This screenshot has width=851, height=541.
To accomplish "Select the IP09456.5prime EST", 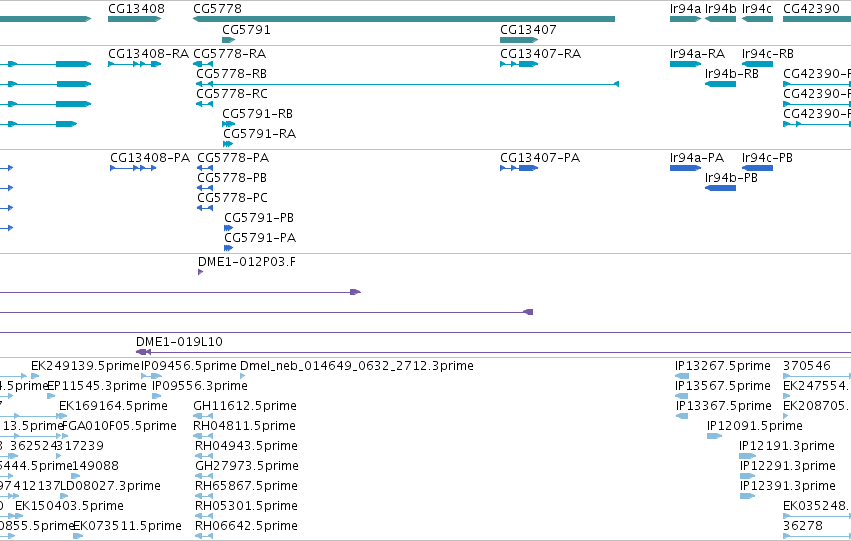I will click(151, 376).
